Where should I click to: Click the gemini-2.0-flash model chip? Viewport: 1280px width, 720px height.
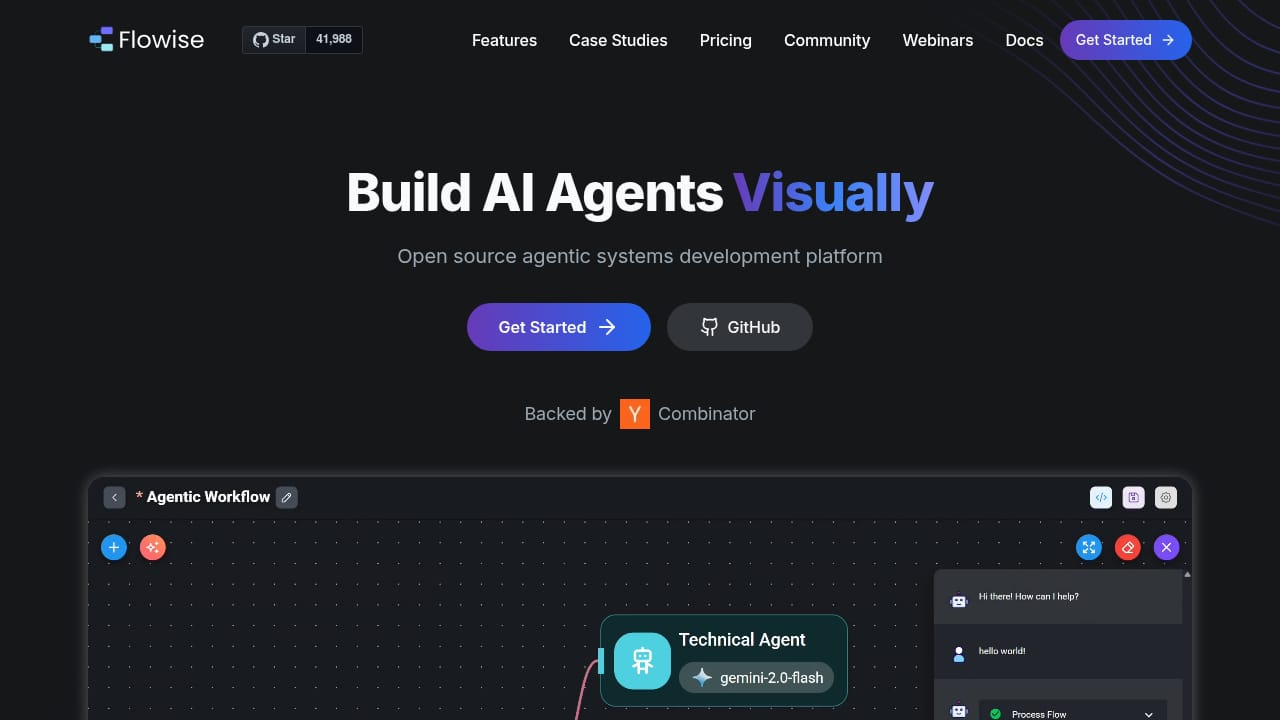click(756, 677)
